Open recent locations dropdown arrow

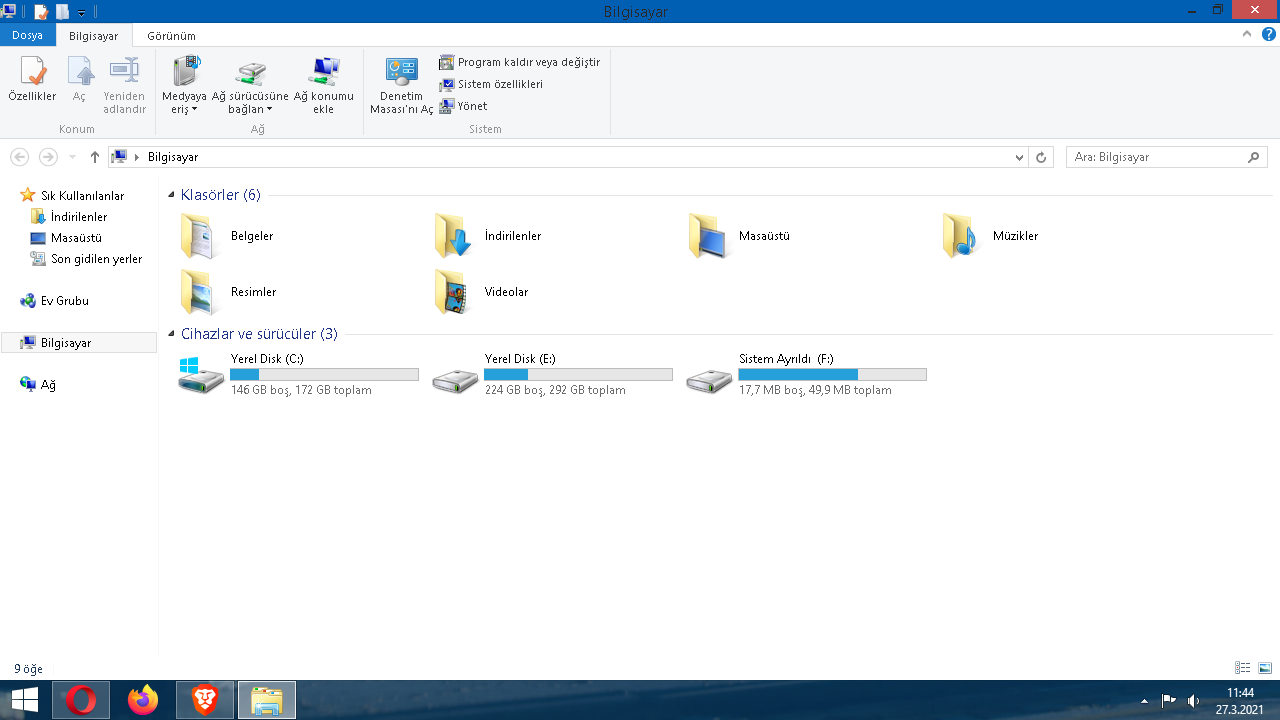pos(72,157)
